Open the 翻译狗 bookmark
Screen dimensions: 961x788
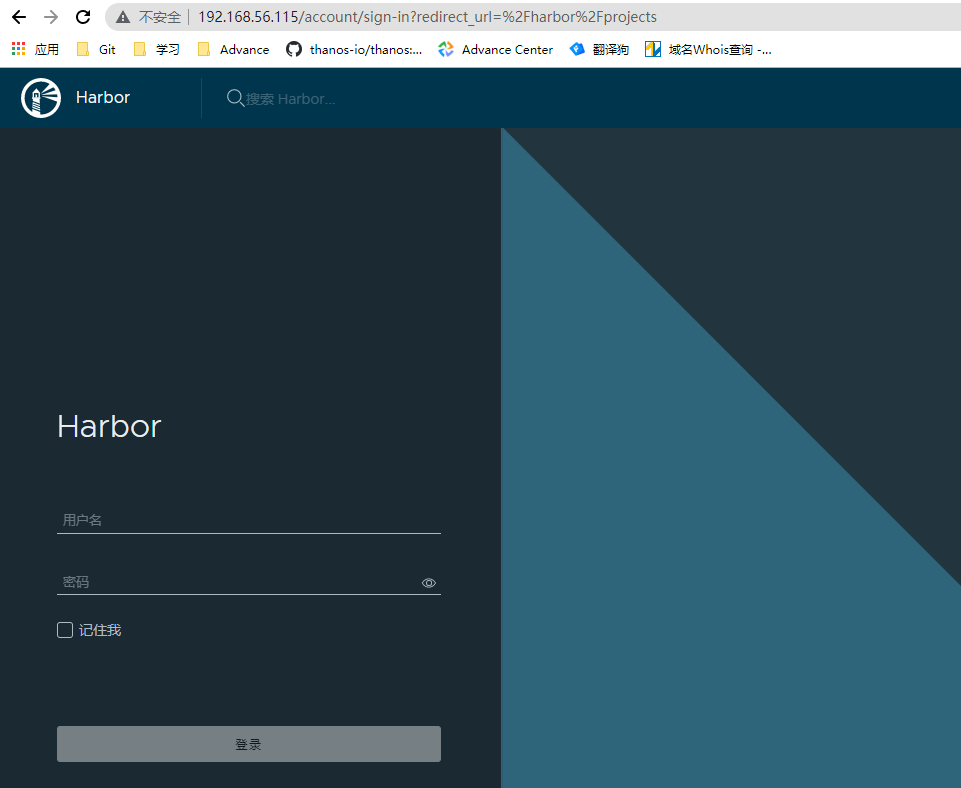click(x=599, y=50)
